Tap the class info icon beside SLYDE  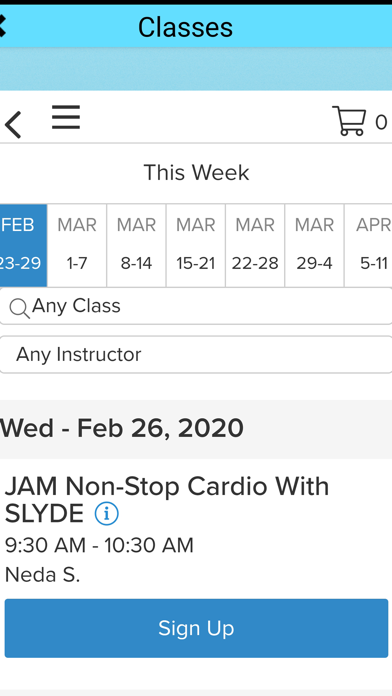(x=107, y=514)
